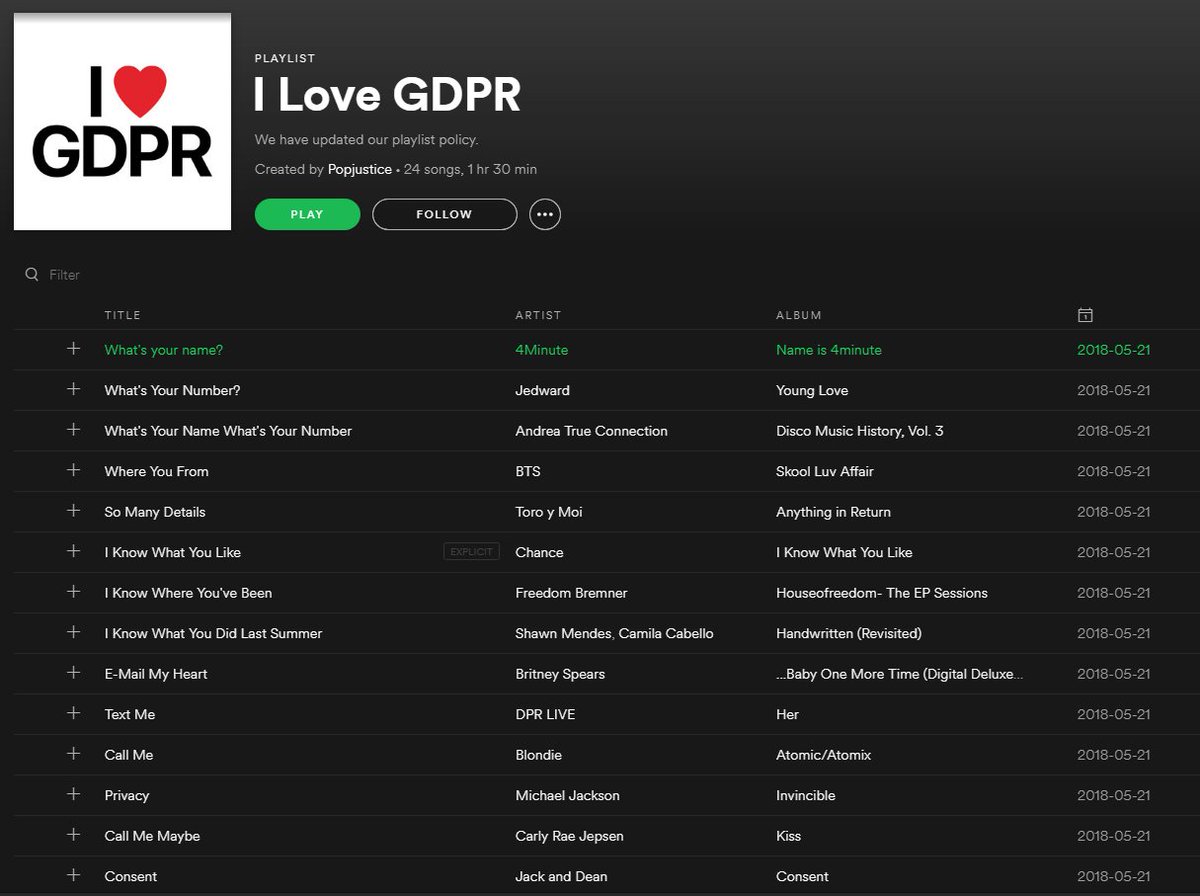
Task: Open artist Toro y Moi
Action: pos(549,512)
